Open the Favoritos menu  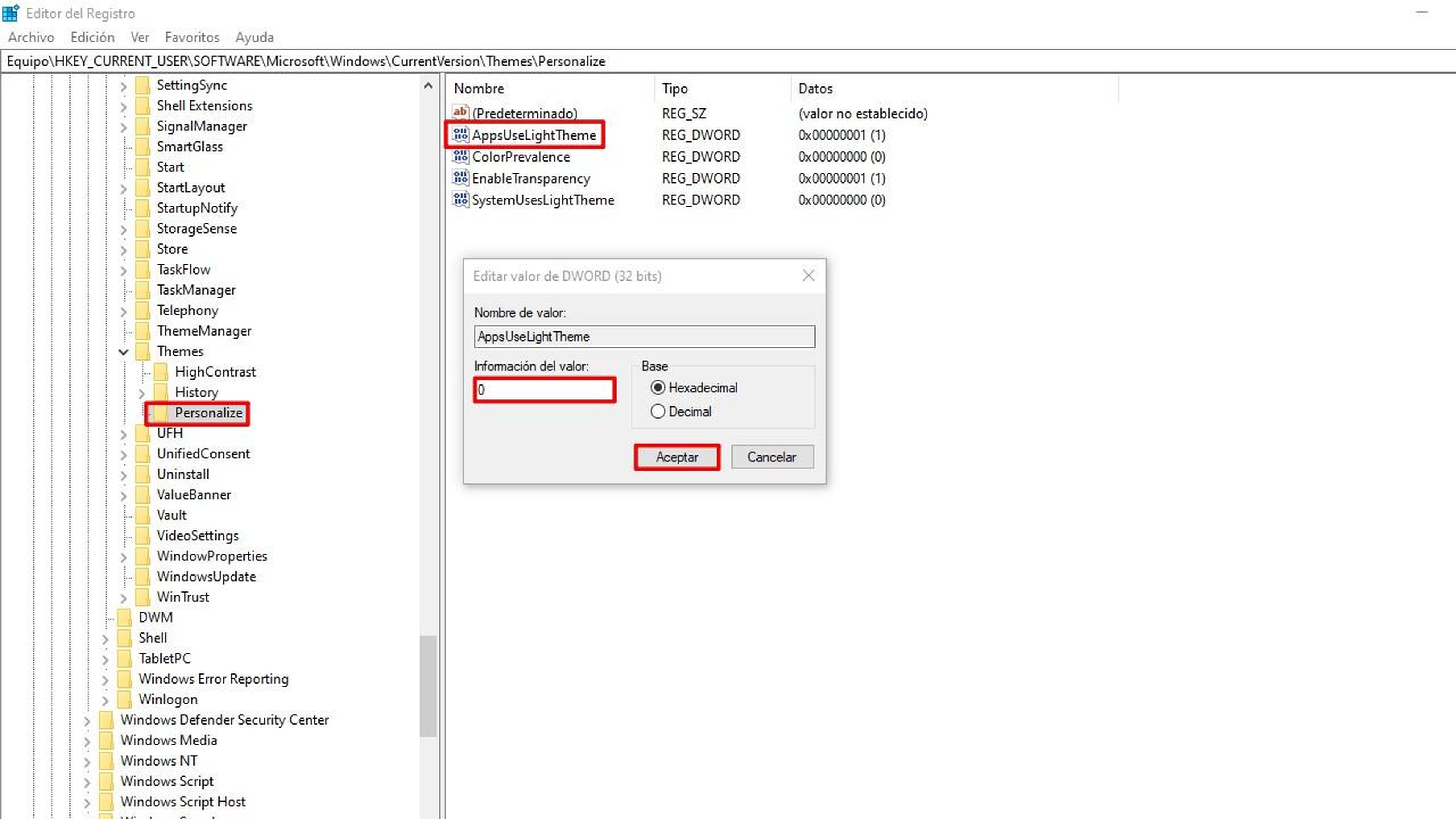[x=191, y=37]
